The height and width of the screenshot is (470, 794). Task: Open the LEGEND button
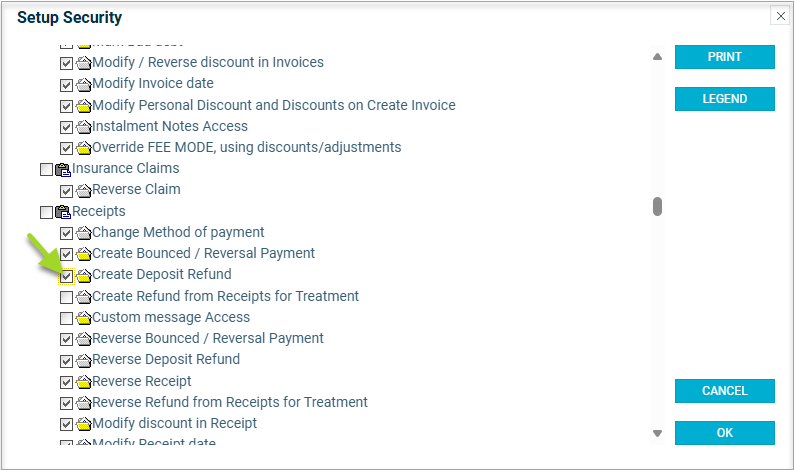point(724,99)
